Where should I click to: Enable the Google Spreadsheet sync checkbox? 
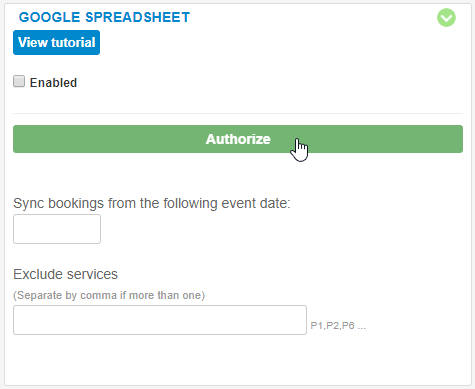coord(19,81)
